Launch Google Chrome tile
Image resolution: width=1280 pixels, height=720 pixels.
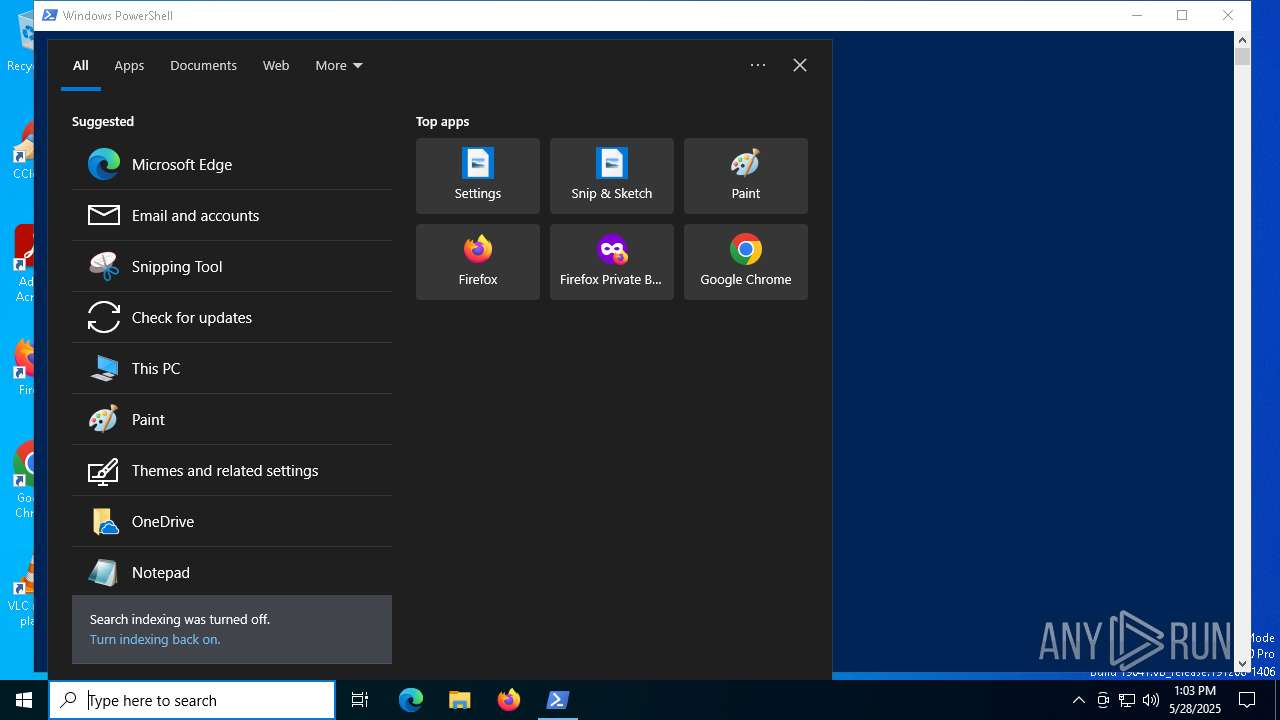click(746, 262)
